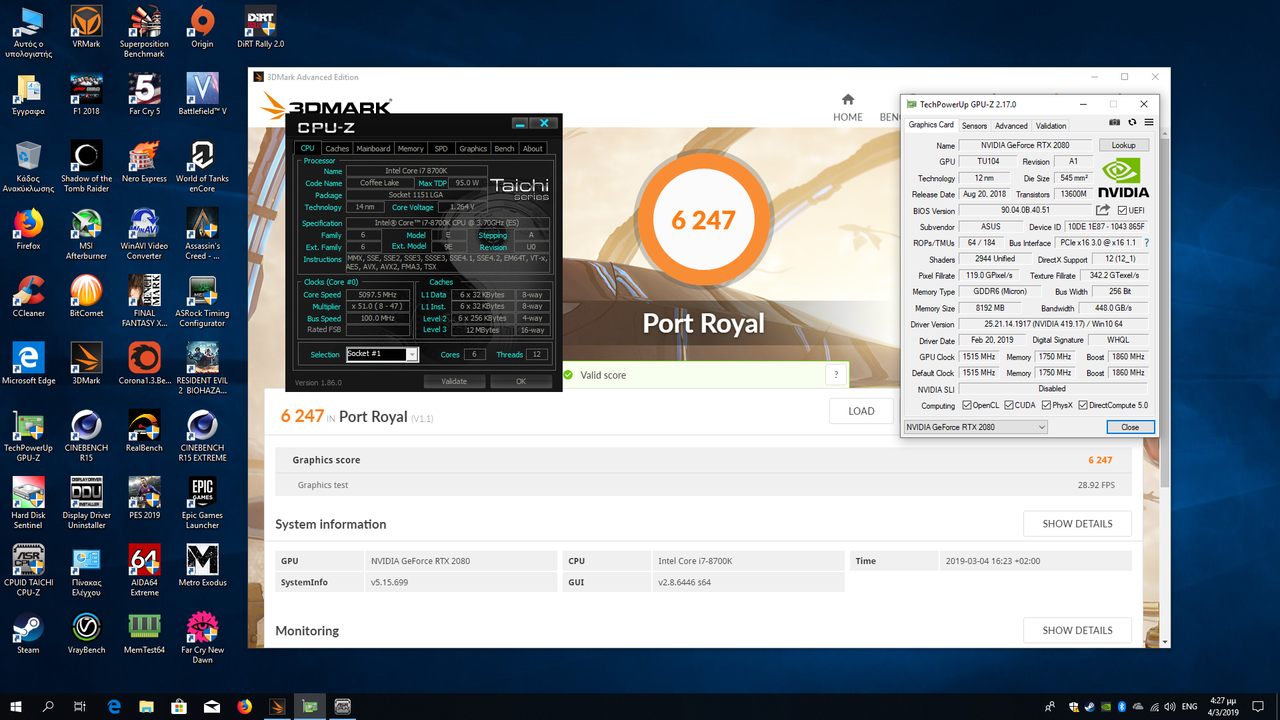
Task: Open the GPU-Z hamburger menu
Action: [1149, 122]
